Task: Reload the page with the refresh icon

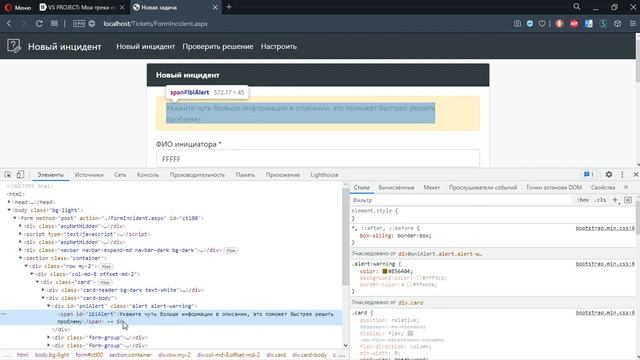Action: [39, 24]
